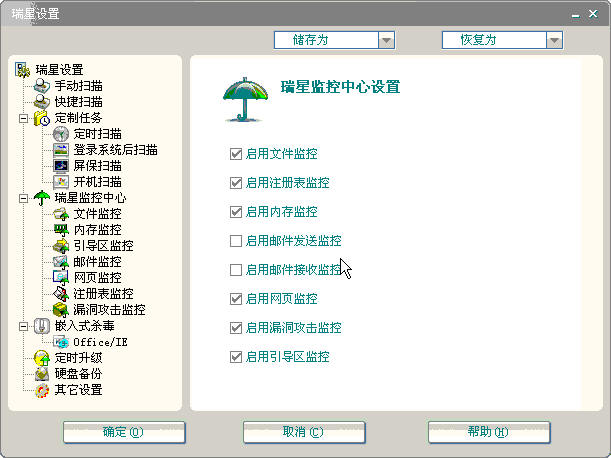Viewport: 611px width, 458px height.
Task: Select 注册表监控 tree label
Action: coord(103,294)
